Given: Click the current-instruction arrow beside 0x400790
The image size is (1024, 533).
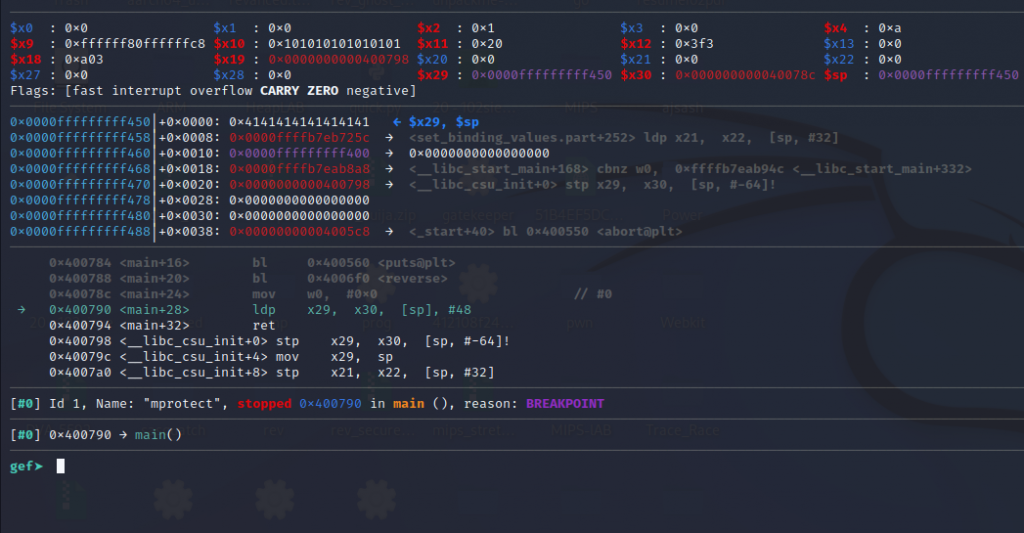Looking at the screenshot, I should pos(22,310).
